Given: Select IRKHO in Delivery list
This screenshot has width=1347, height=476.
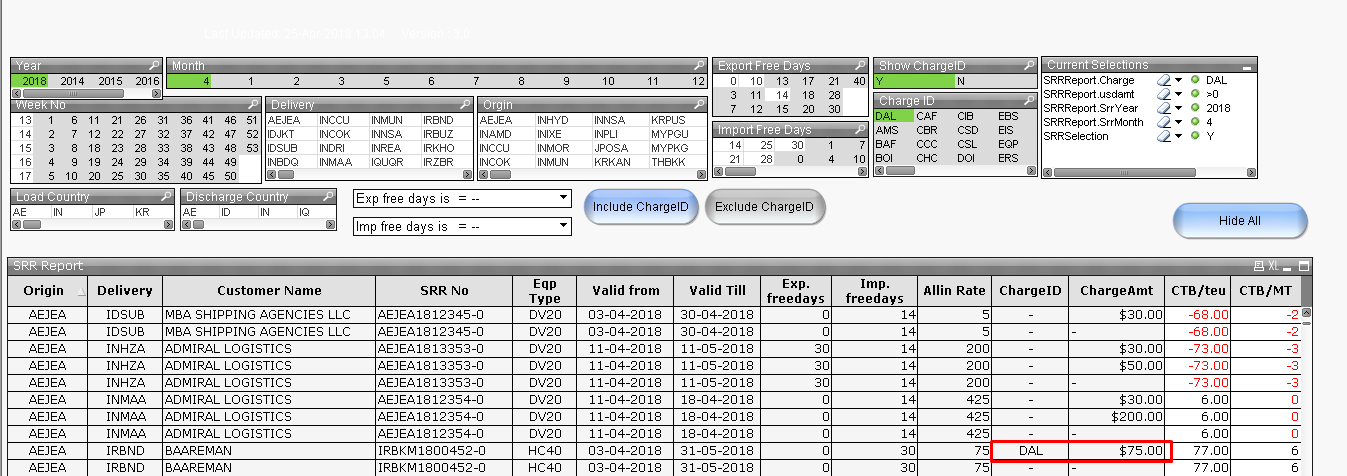Looking at the screenshot, I should 438,148.
